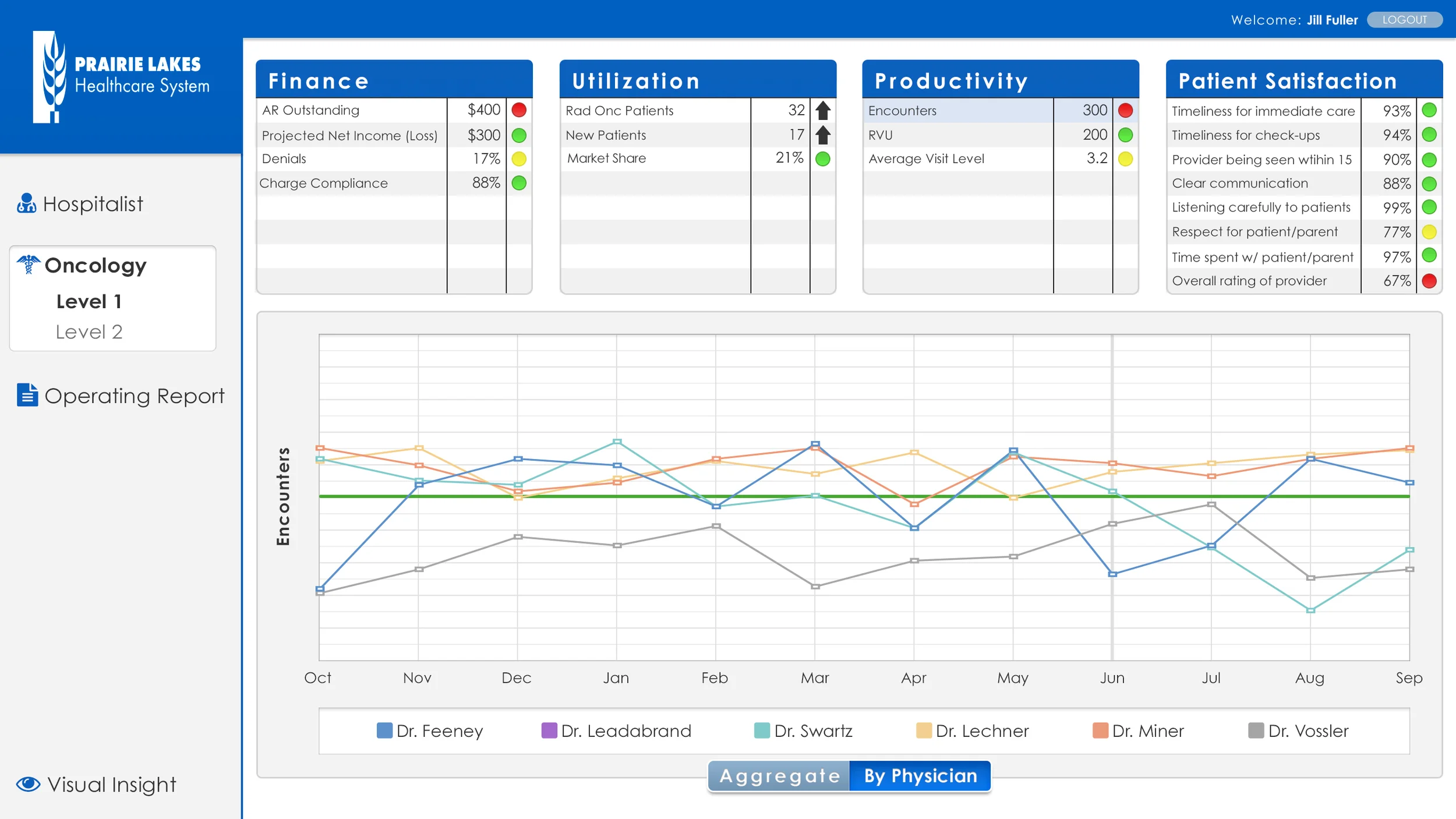Expand Level 2 under Oncology
1456x819 pixels.
tap(89, 331)
